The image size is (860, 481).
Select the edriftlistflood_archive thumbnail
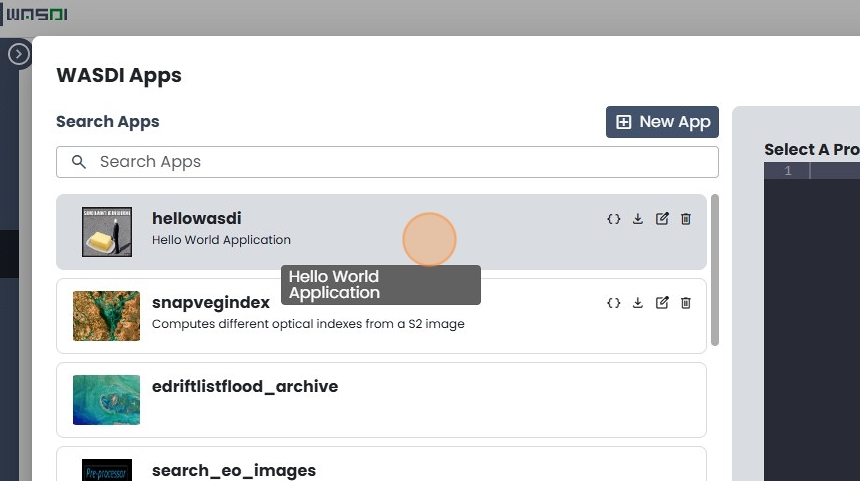(106, 400)
